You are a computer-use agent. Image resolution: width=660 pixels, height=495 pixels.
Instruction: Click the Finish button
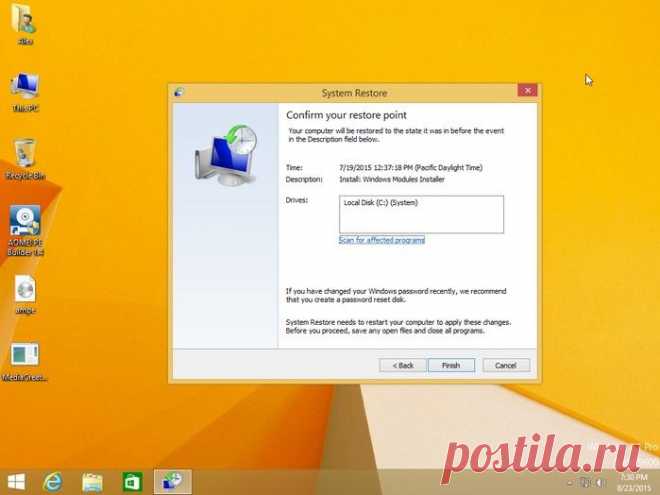(x=451, y=365)
